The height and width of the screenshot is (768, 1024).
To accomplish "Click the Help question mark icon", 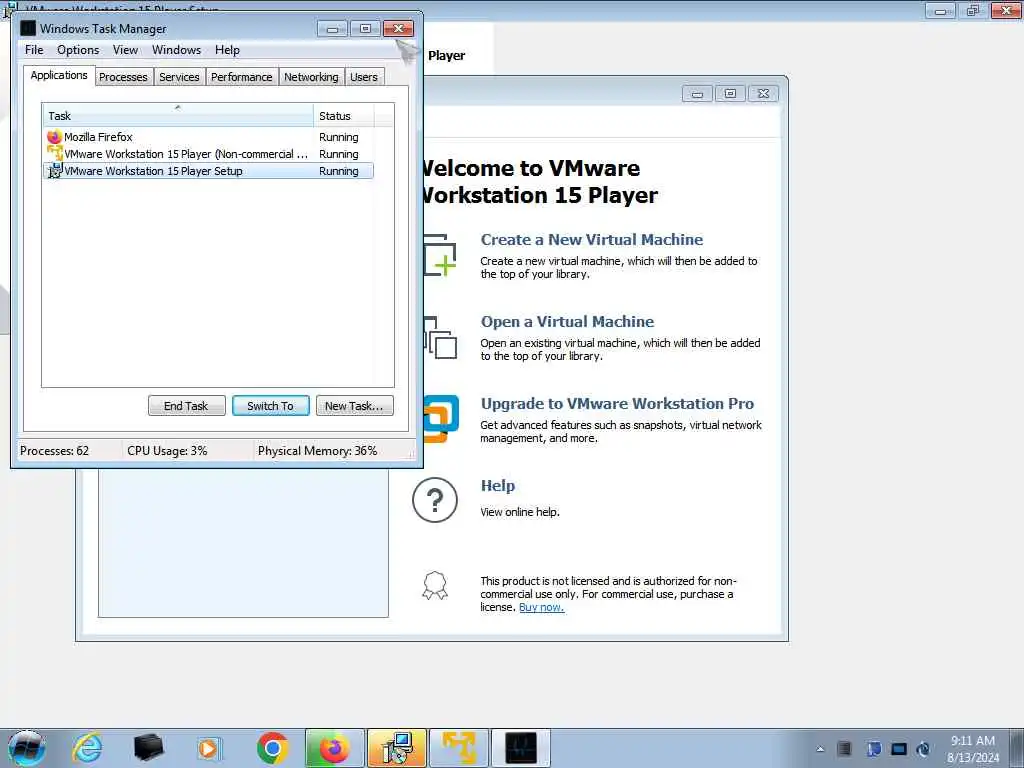I will [x=435, y=500].
